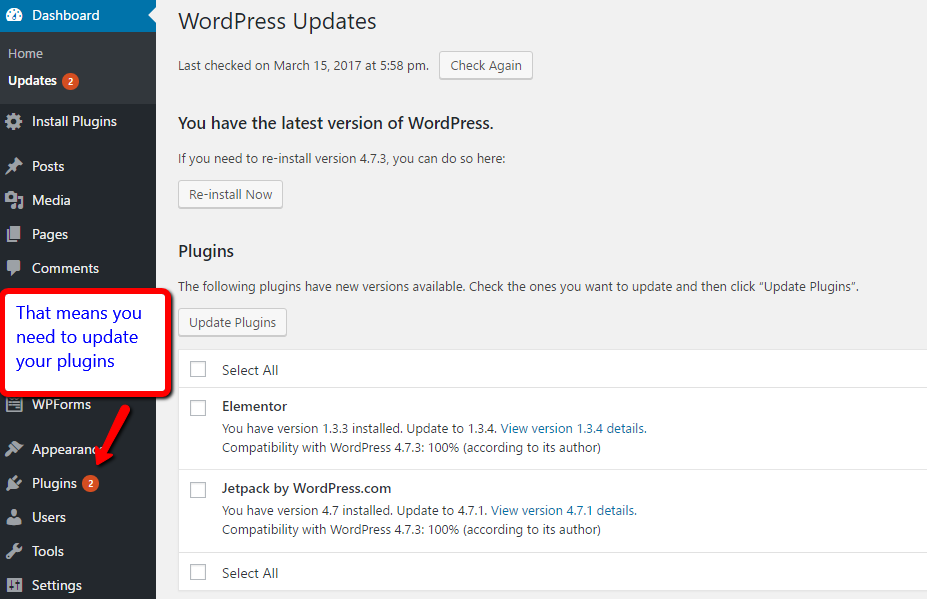Click the 're-install version 4.7.3' text line

coord(342,158)
